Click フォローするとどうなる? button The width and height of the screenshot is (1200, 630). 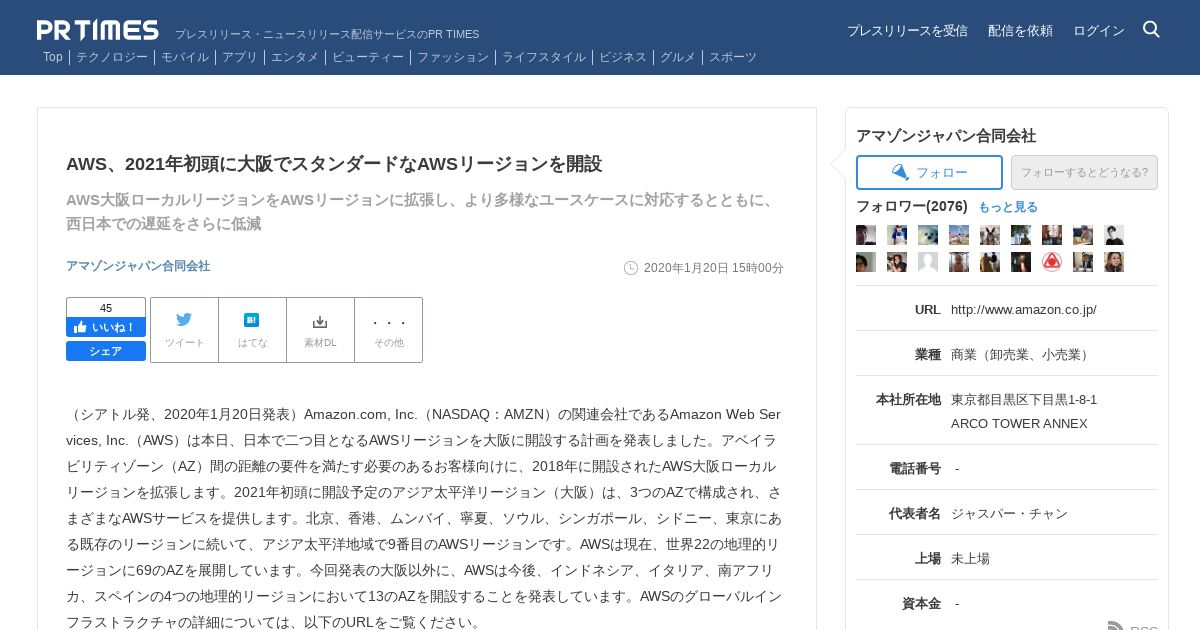pos(1084,172)
